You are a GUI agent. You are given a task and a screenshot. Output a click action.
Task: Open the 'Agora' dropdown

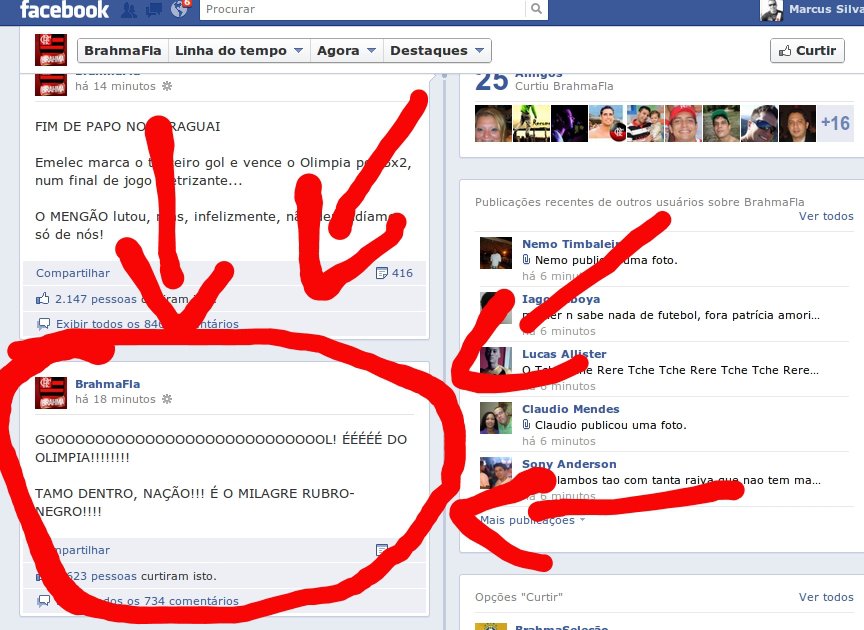(x=346, y=51)
